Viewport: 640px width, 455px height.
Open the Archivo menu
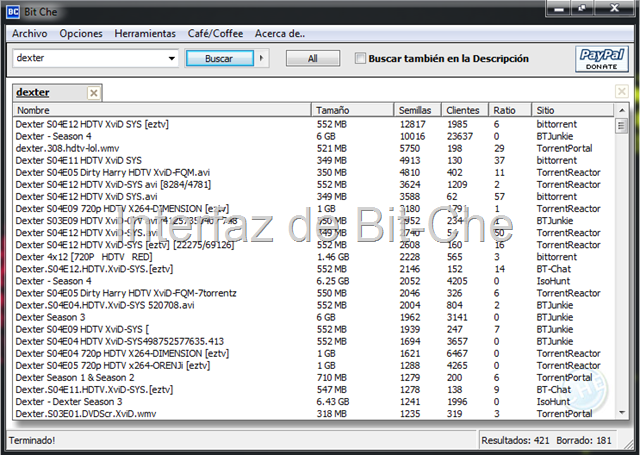[29, 33]
